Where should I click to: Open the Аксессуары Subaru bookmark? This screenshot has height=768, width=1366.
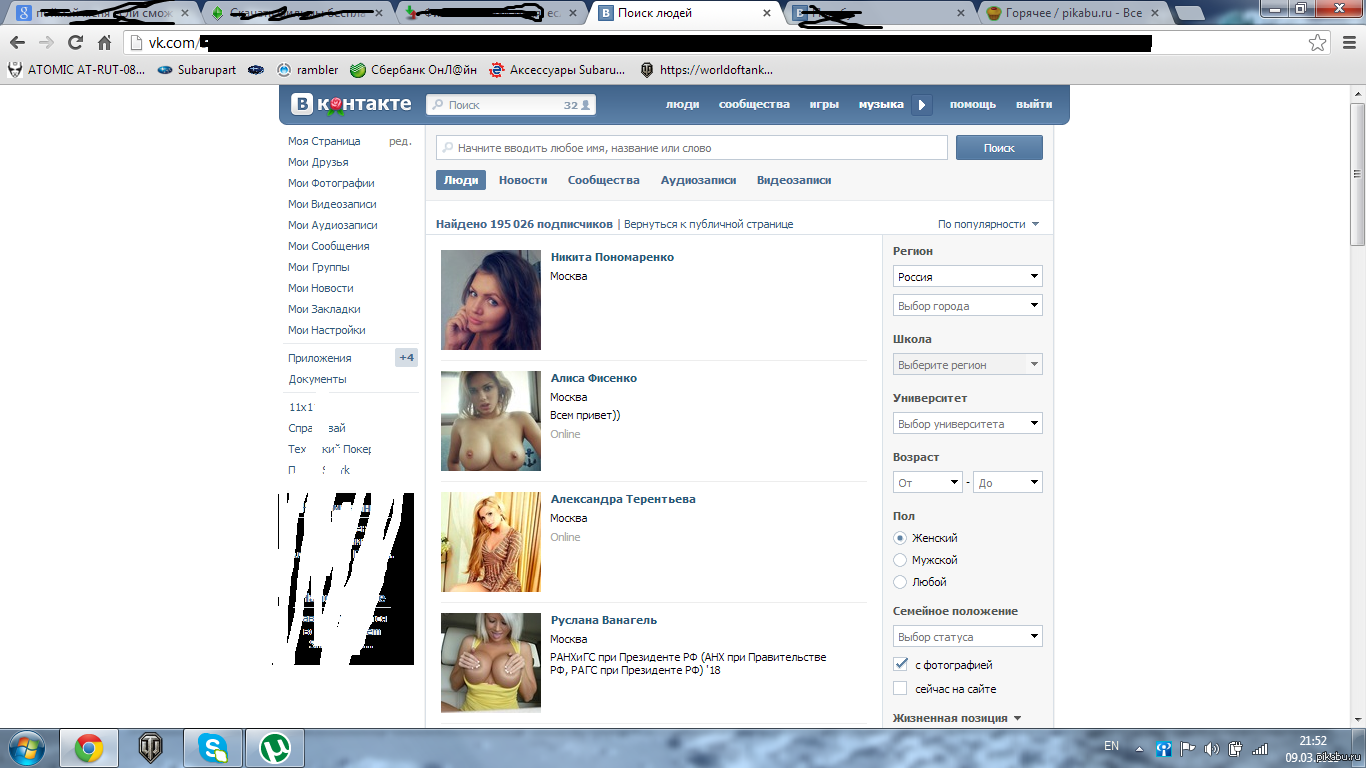557,70
